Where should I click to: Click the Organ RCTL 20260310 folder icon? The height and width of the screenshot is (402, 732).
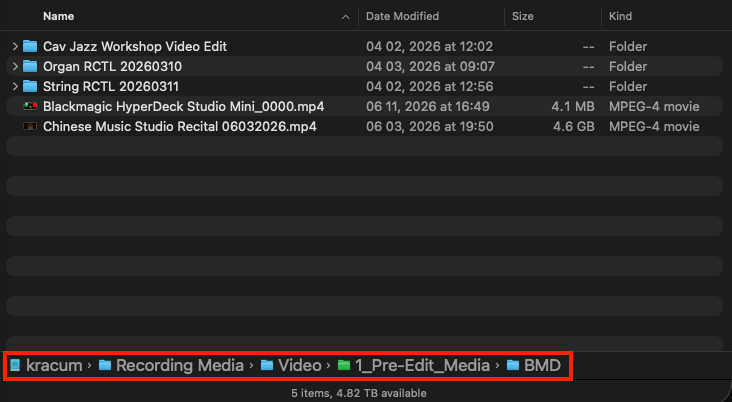click(30, 66)
